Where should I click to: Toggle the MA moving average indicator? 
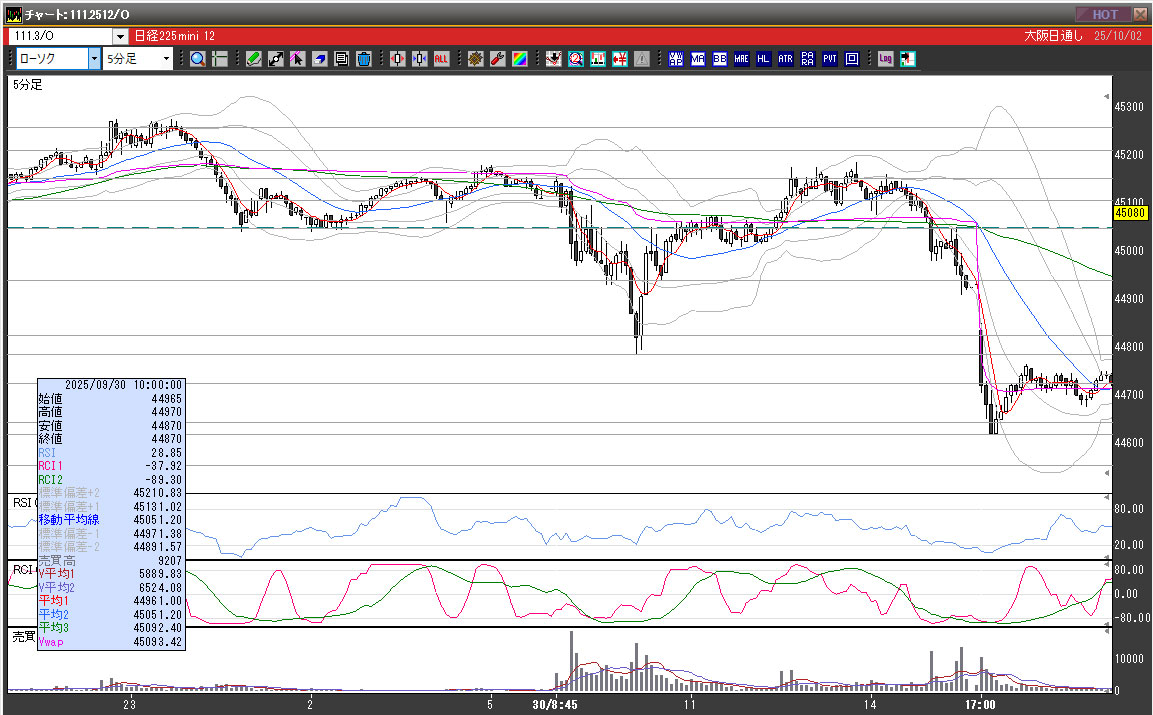[x=697, y=59]
